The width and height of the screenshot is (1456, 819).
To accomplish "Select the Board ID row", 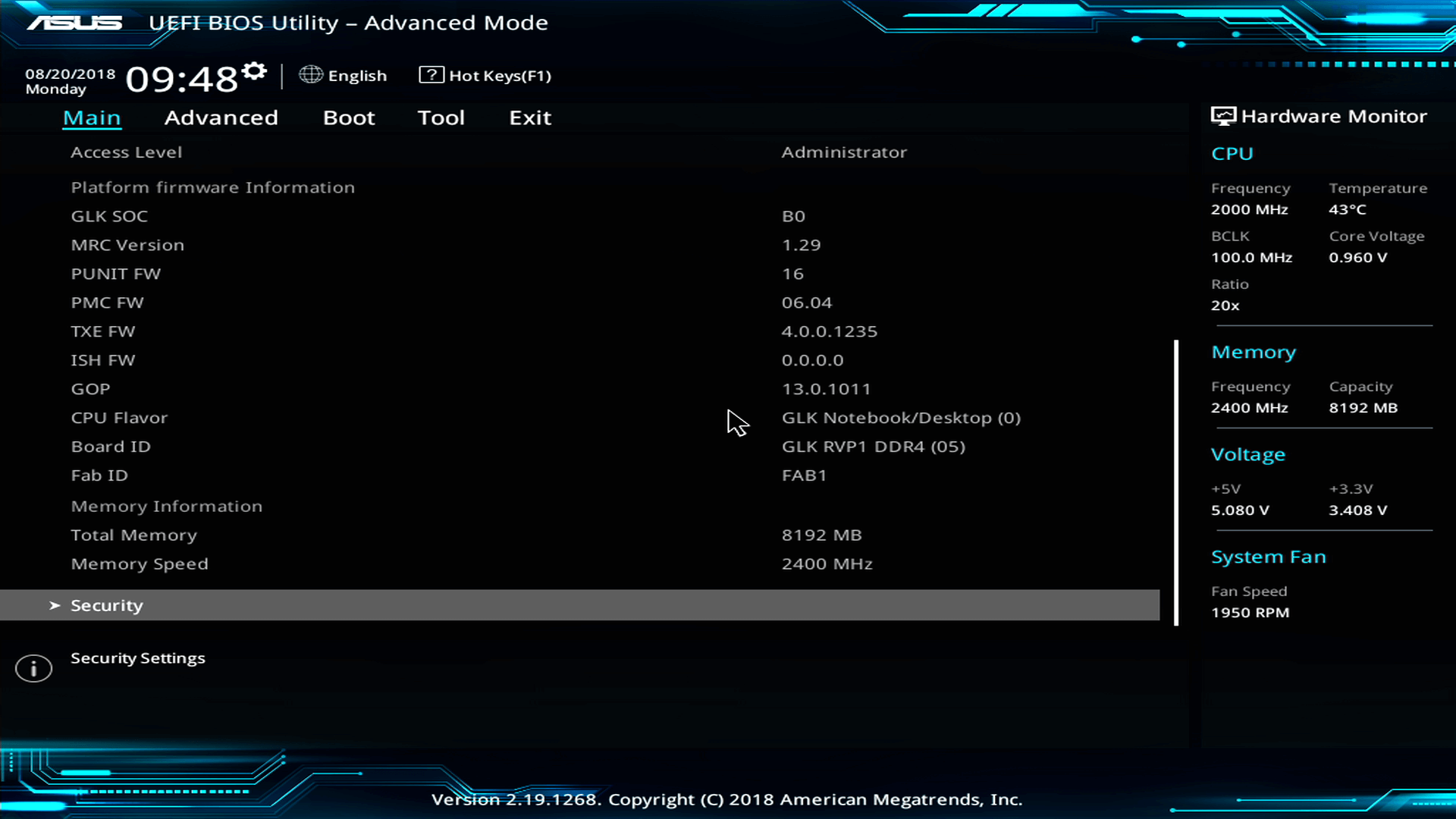I will click(x=111, y=447).
